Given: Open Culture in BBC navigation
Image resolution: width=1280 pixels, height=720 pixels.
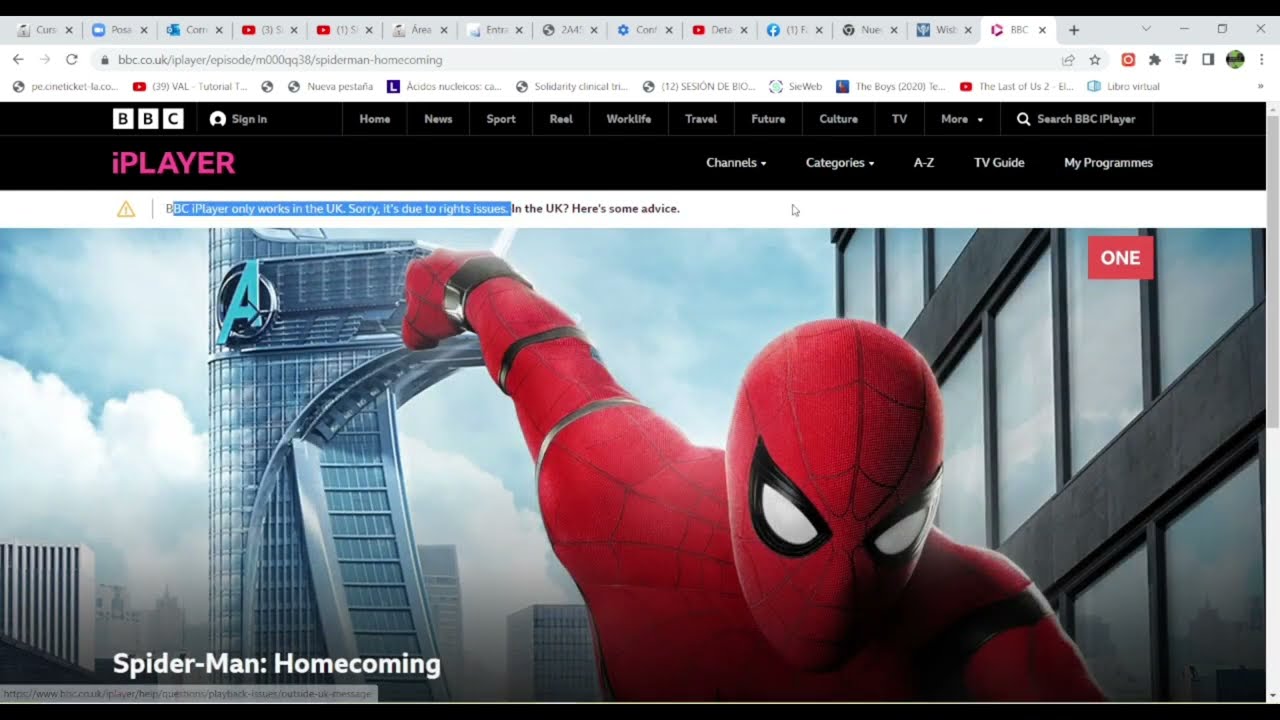Looking at the screenshot, I should (x=838, y=119).
